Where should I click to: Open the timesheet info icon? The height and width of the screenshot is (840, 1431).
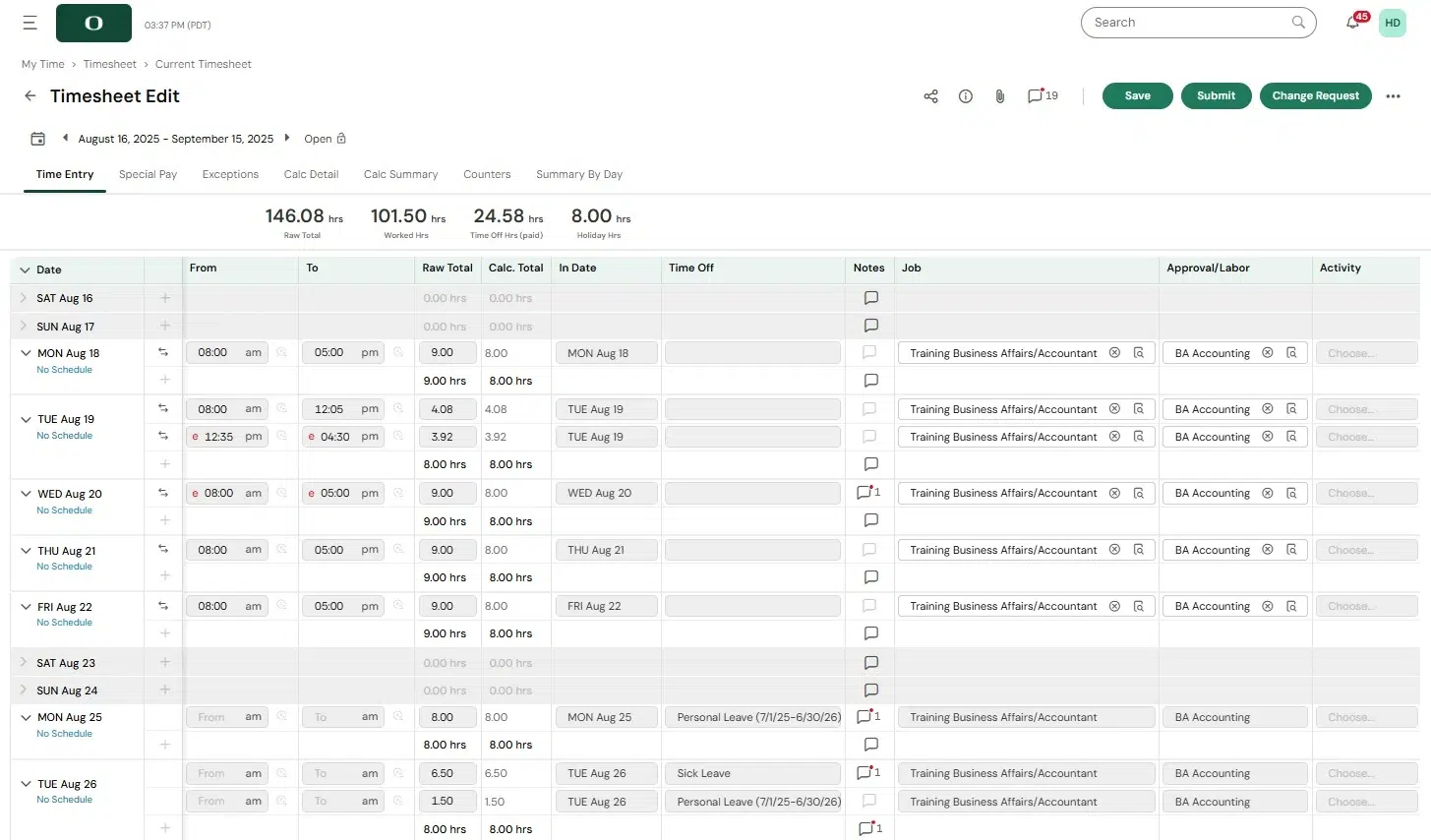[x=966, y=96]
